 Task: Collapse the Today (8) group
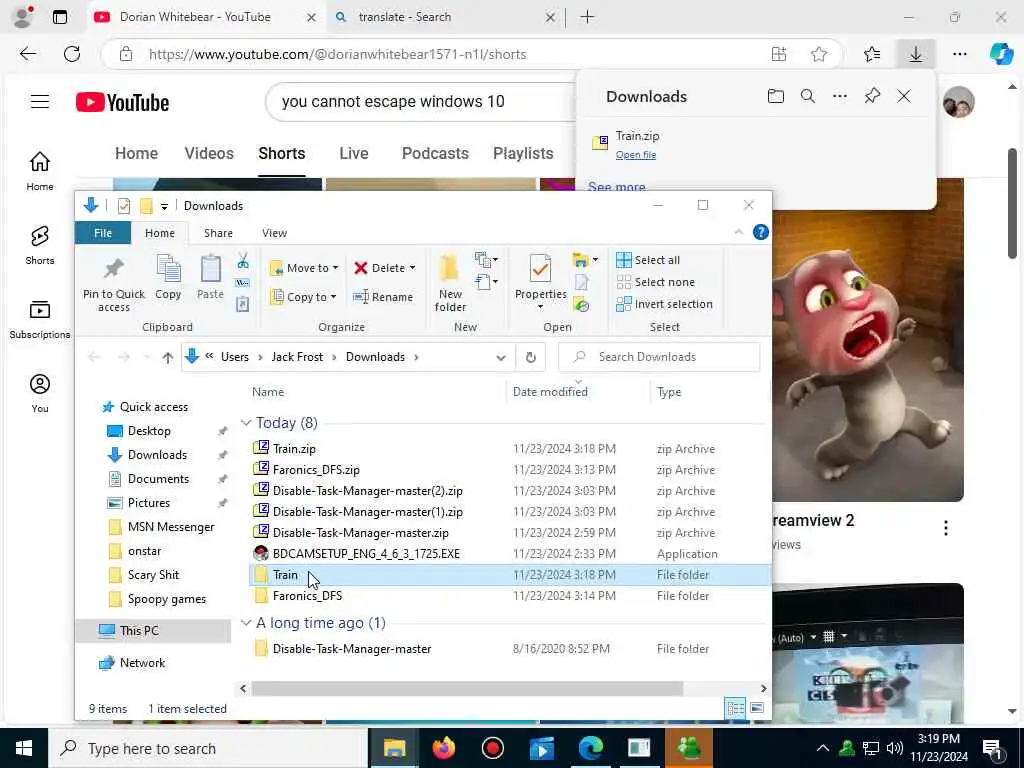coord(246,423)
